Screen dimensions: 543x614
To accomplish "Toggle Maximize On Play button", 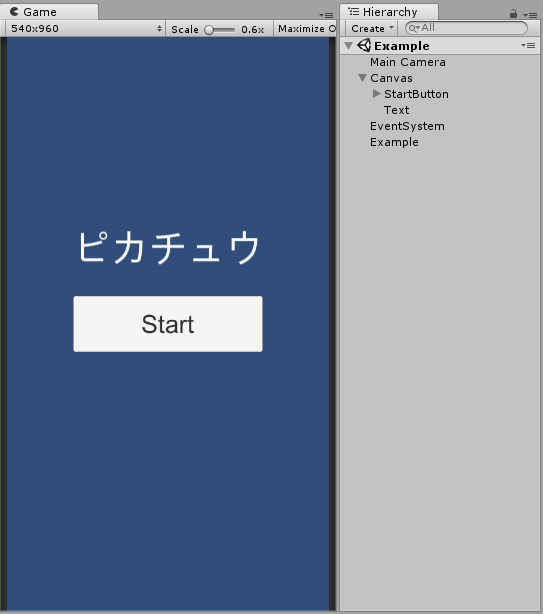I will [306, 29].
